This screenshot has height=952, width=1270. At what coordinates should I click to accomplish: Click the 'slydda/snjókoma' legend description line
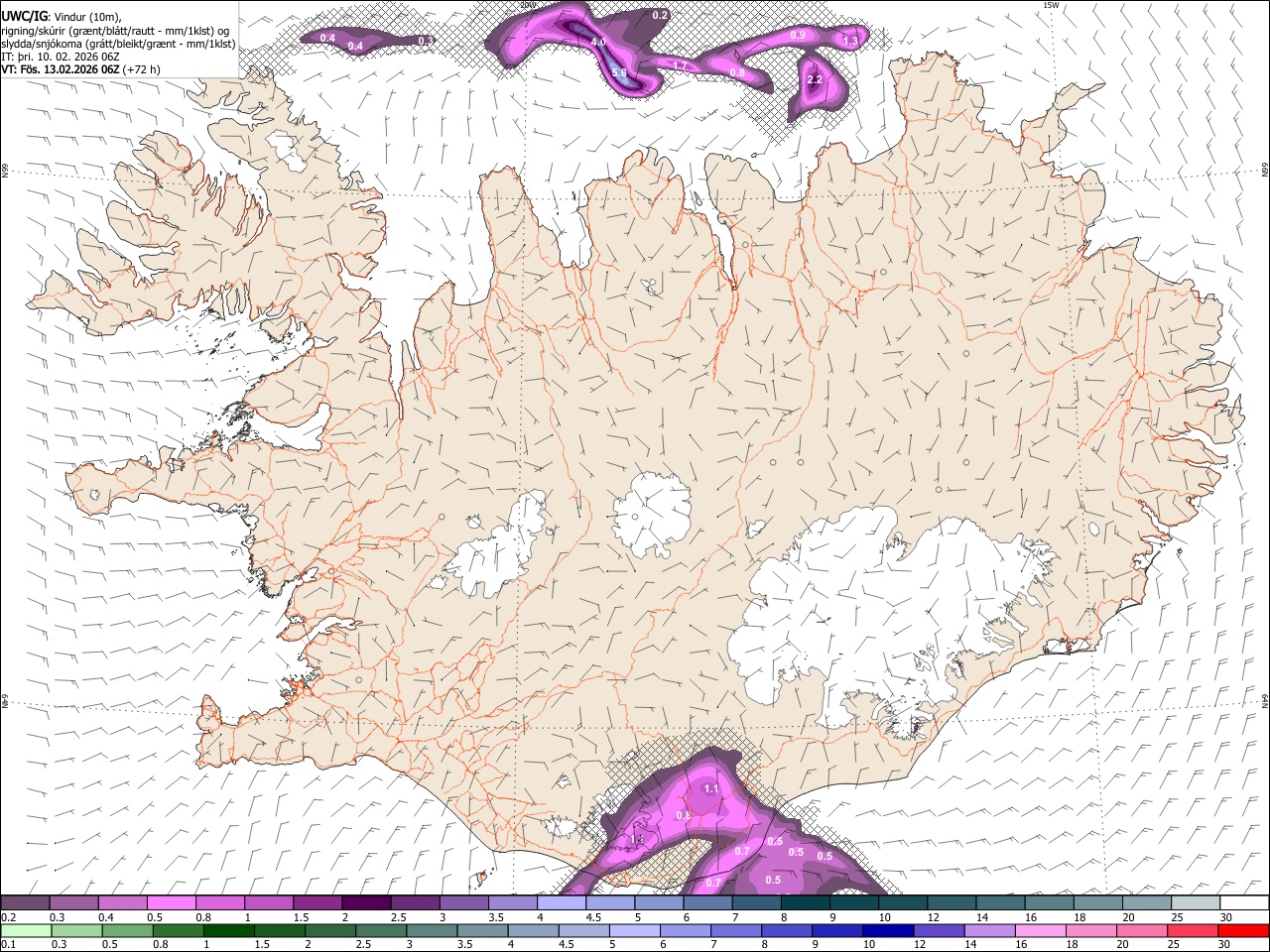118,44
